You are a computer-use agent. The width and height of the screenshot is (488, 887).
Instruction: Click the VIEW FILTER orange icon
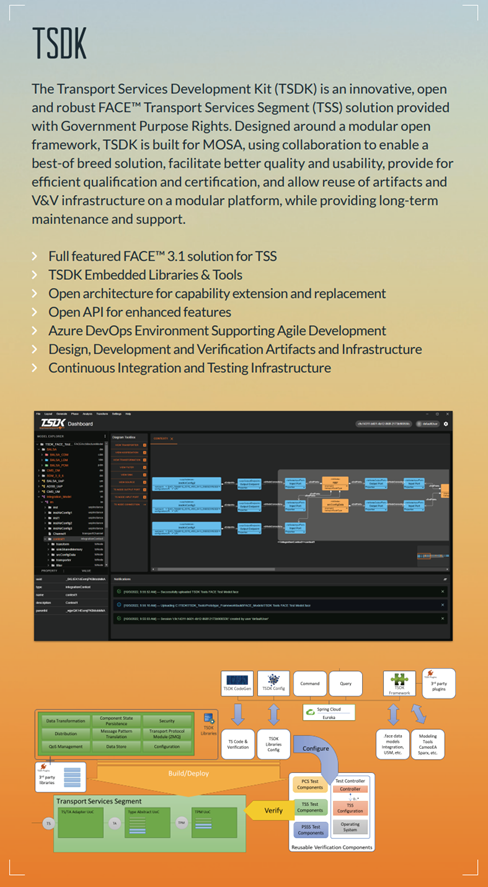click(x=145, y=467)
